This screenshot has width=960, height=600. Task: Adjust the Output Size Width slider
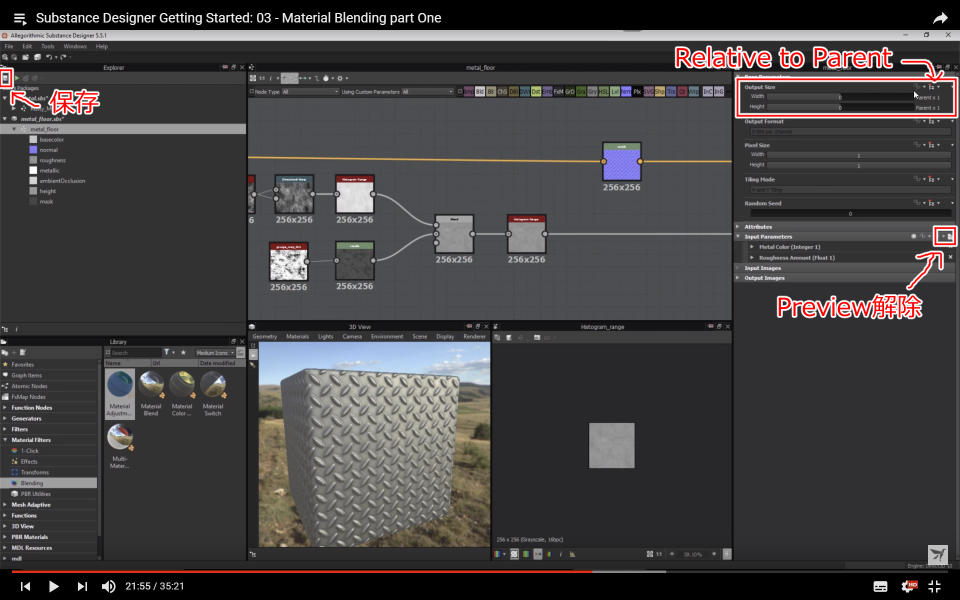(x=840, y=97)
